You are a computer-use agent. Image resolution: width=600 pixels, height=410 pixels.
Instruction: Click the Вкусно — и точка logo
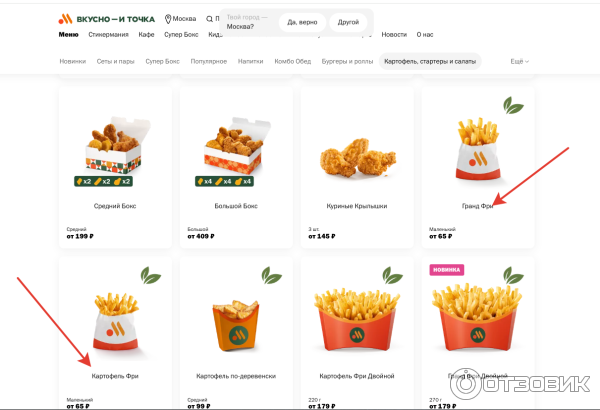coord(106,19)
